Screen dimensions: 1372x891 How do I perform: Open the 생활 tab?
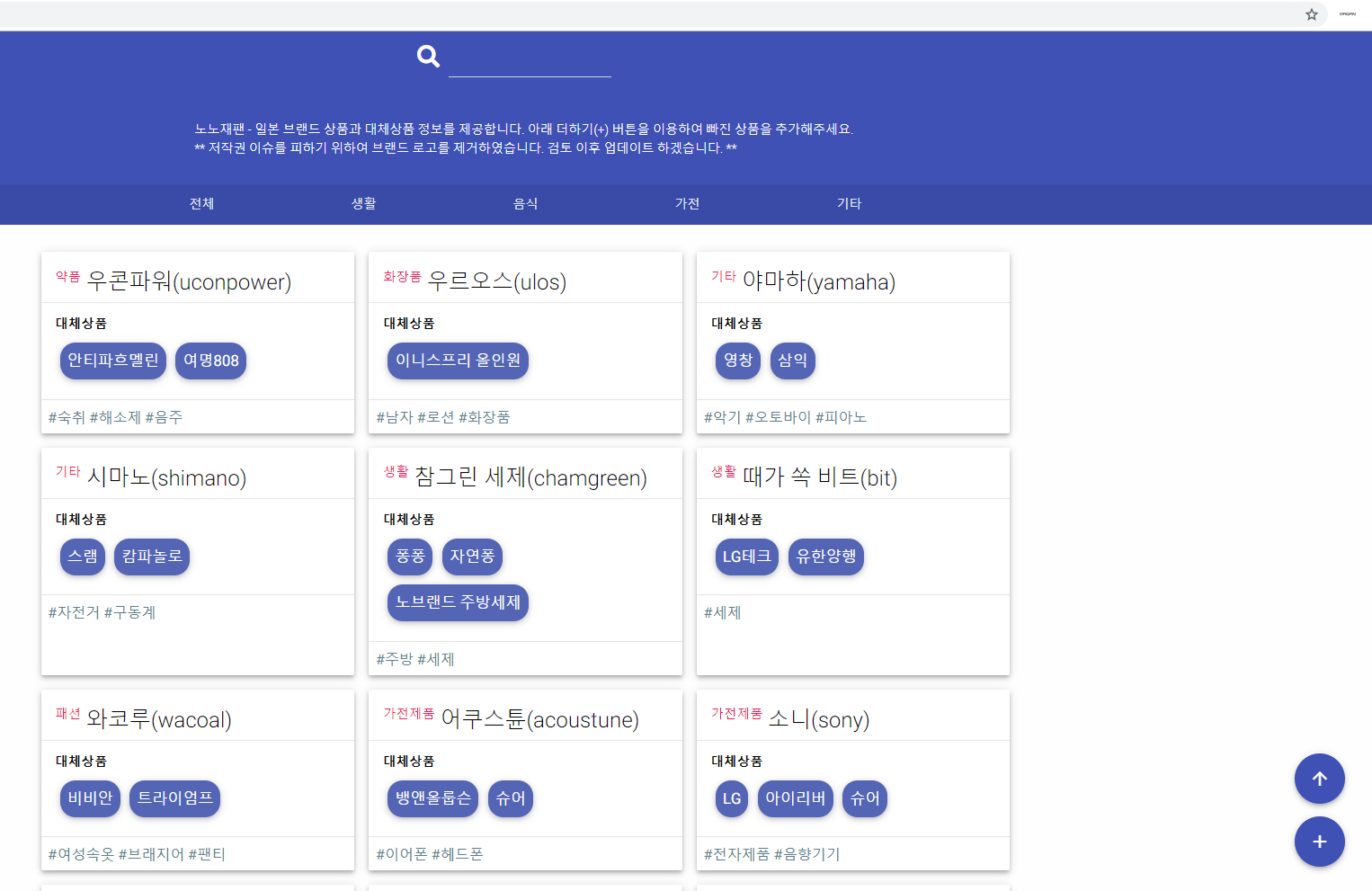[x=364, y=204]
